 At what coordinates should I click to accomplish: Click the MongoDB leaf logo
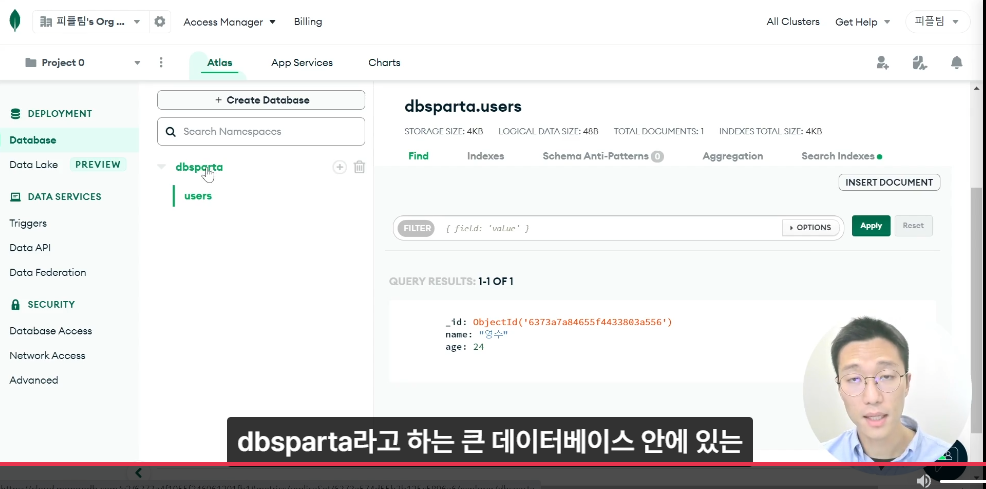[14, 21]
